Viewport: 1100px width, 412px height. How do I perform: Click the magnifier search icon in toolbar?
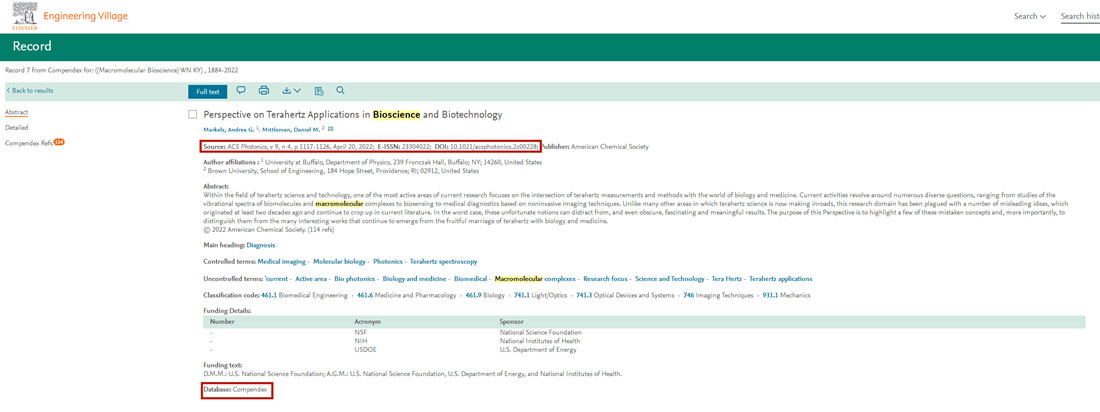coord(340,91)
